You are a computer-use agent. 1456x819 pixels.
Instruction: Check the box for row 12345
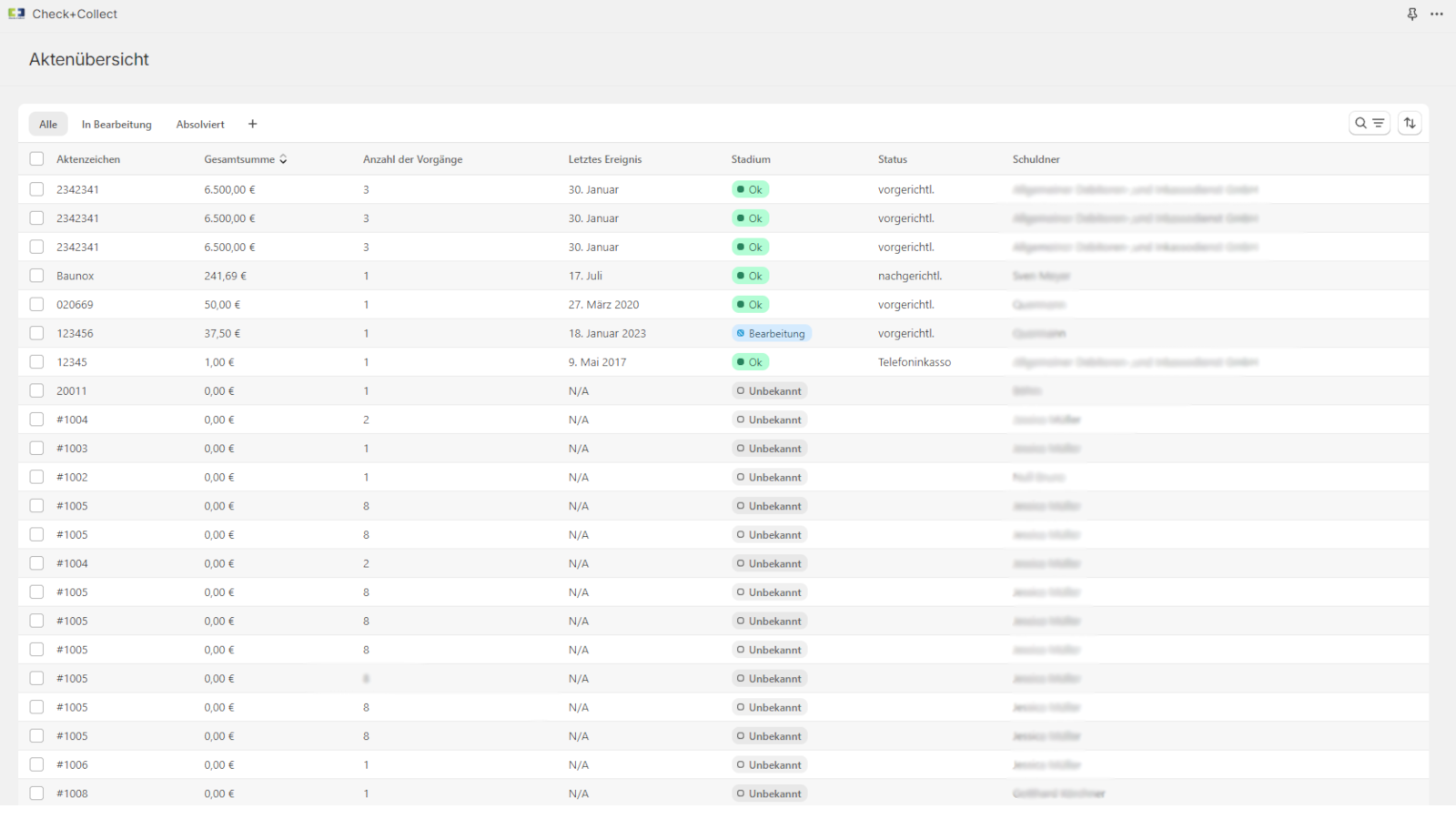tap(36, 361)
